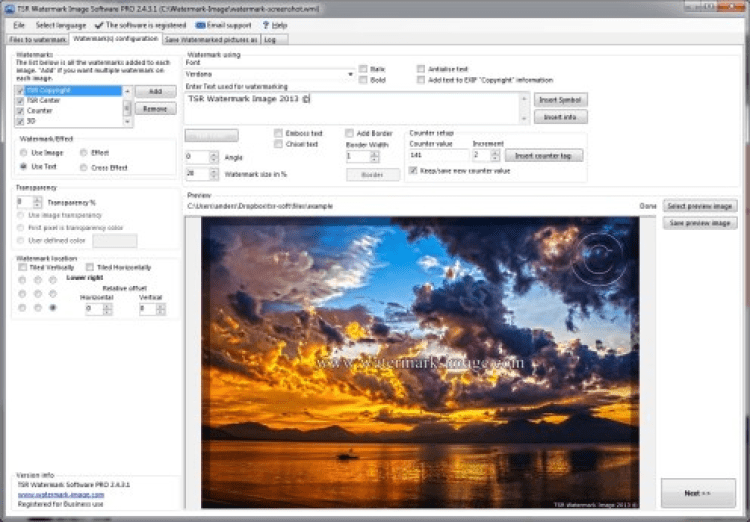750x522 pixels.
Task: Select the Use Image radio button
Action: tap(24, 153)
